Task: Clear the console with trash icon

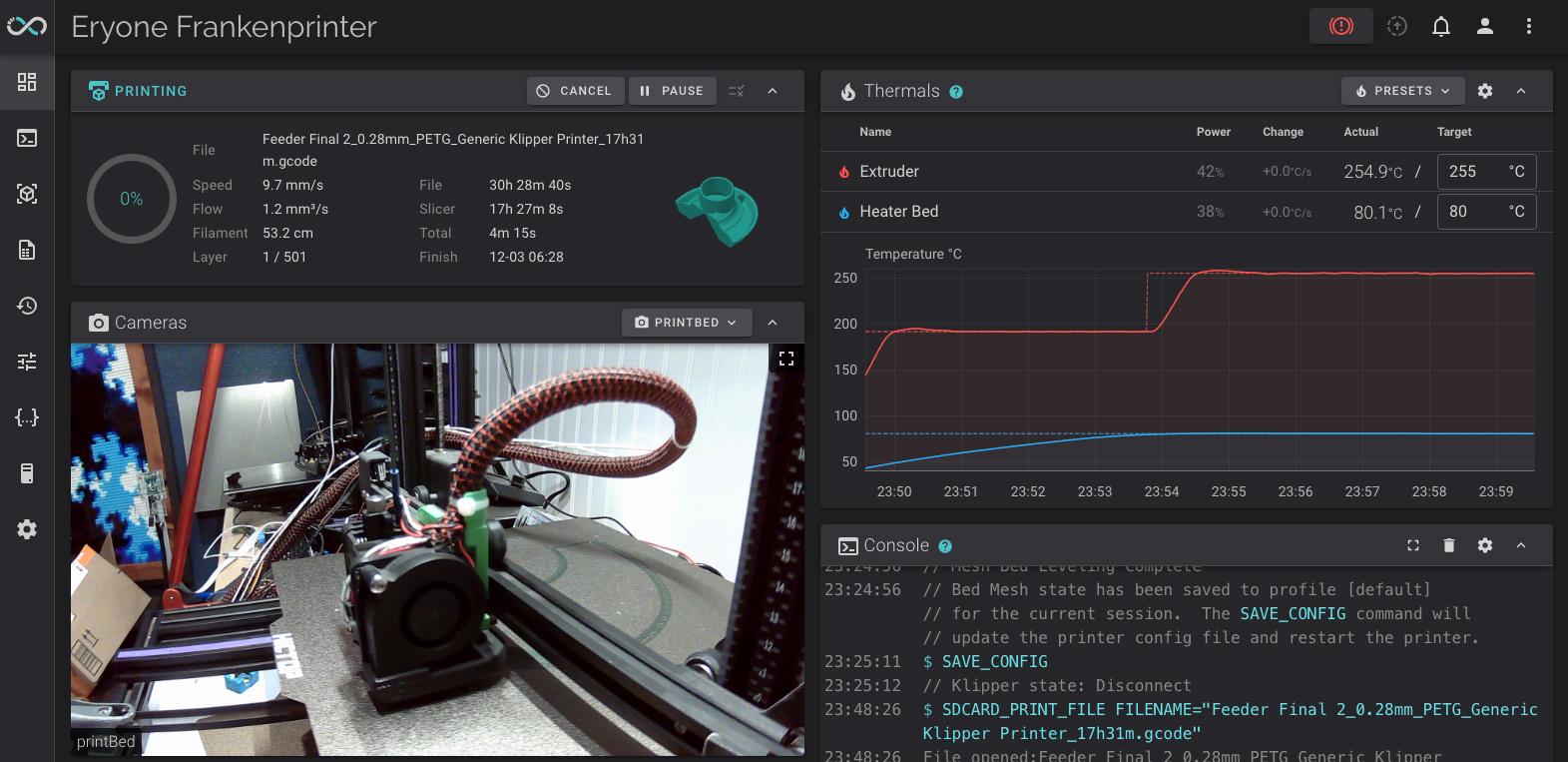Action: pyautogui.click(x=1448, y=545)
